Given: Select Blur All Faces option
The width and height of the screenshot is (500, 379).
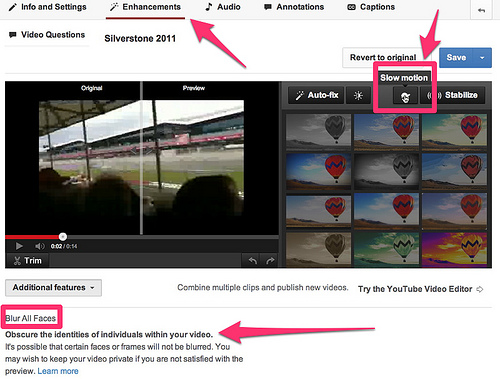Looking at the screenshot, I should click(x=31, y=318).
